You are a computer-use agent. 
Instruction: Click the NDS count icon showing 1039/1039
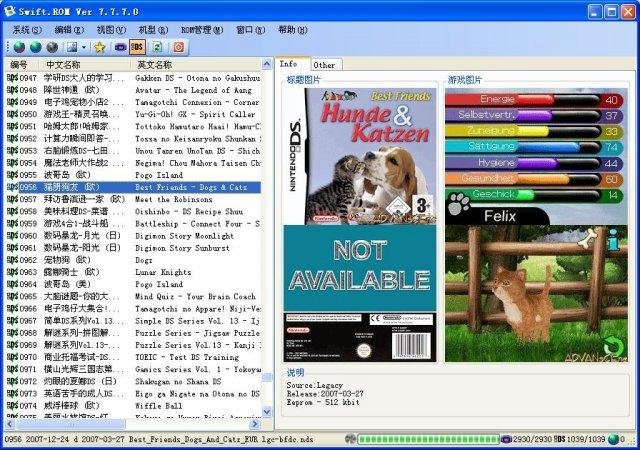(560, 439)
